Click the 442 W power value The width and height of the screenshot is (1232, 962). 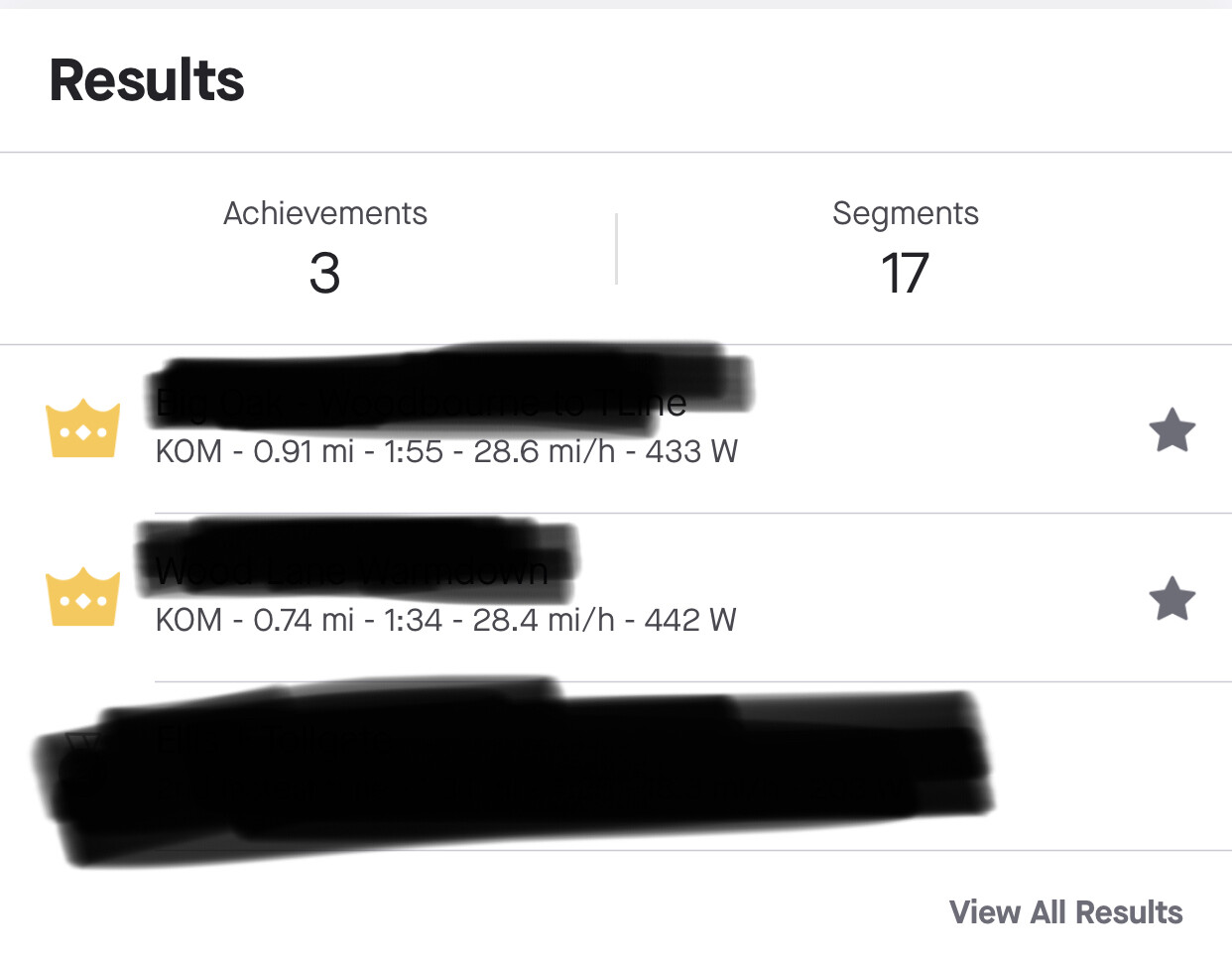[x=690, y=621]
